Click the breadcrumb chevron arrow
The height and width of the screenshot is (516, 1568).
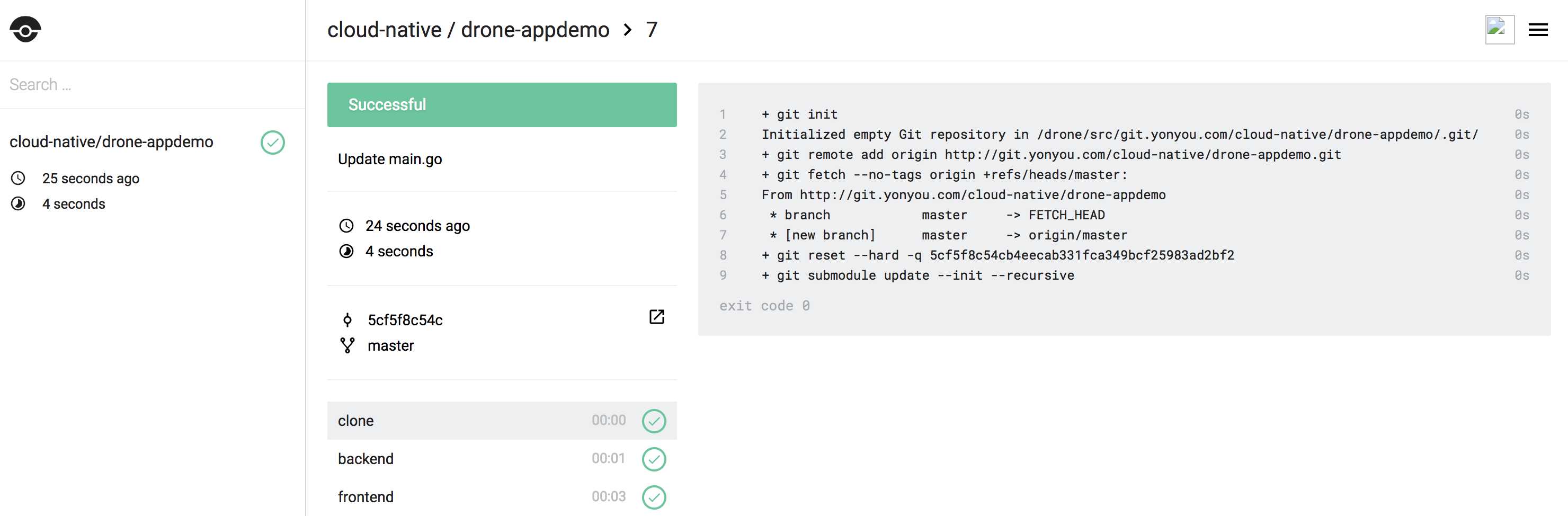tap(628, 30)
